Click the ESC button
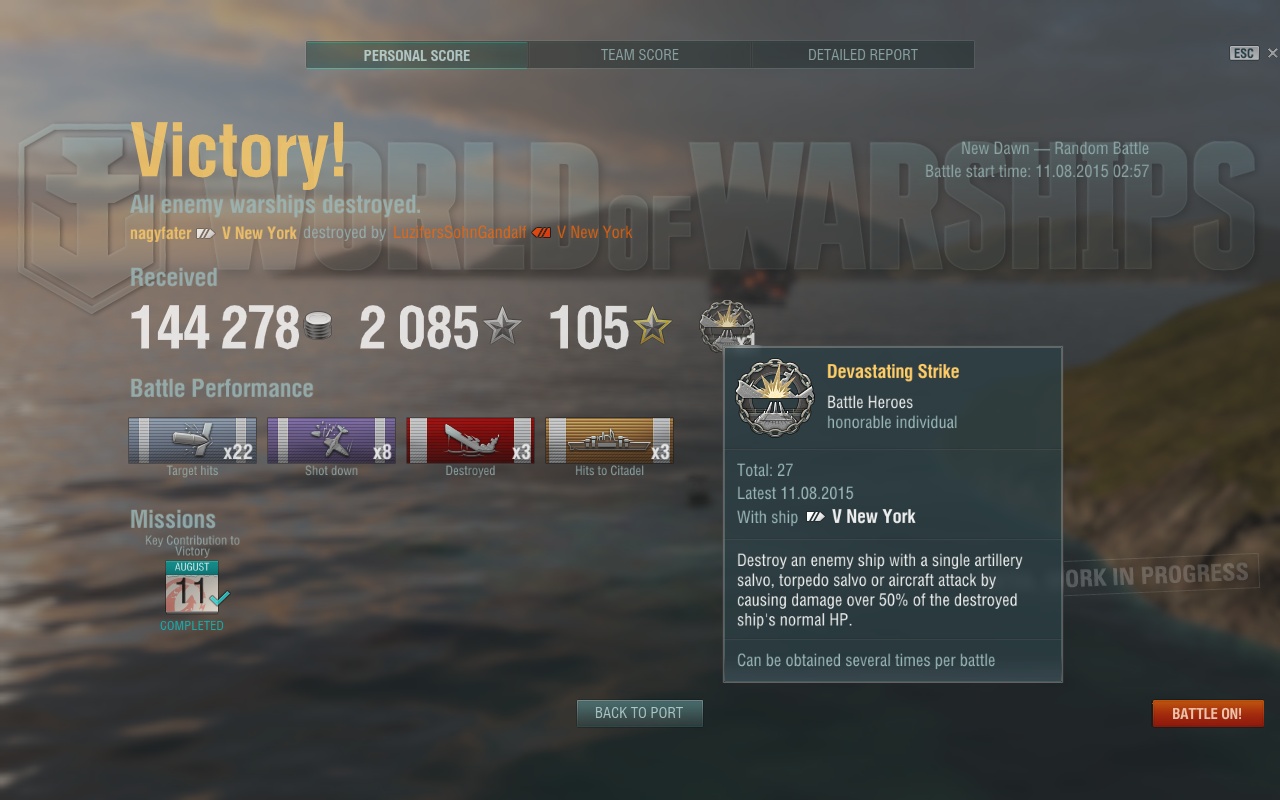The height and width of the screenshot is (800, 1280). click(x=1244, y=53)
